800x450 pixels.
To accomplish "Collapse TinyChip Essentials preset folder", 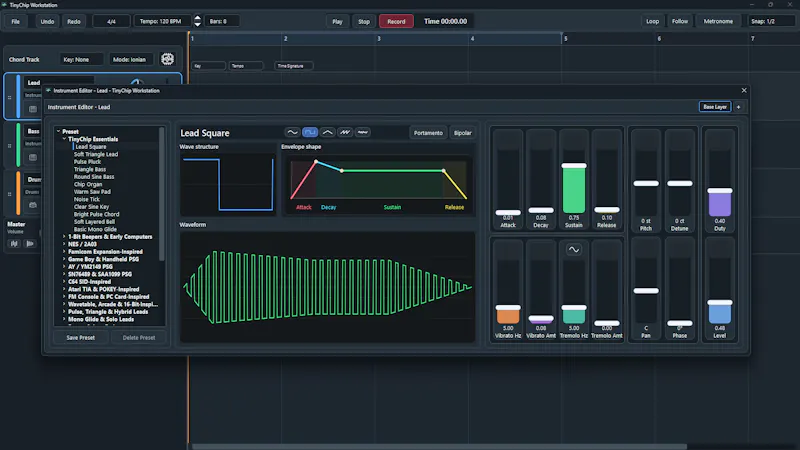I will coord(64,139).
